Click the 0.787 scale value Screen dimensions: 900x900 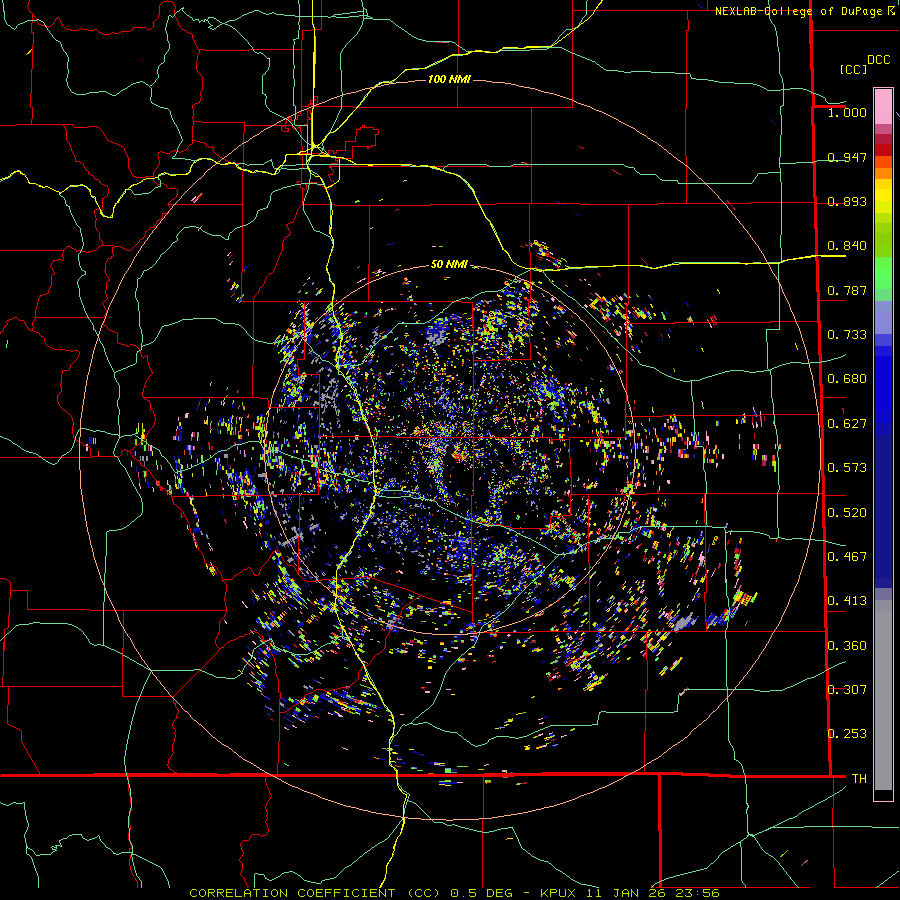click(847, 290)
